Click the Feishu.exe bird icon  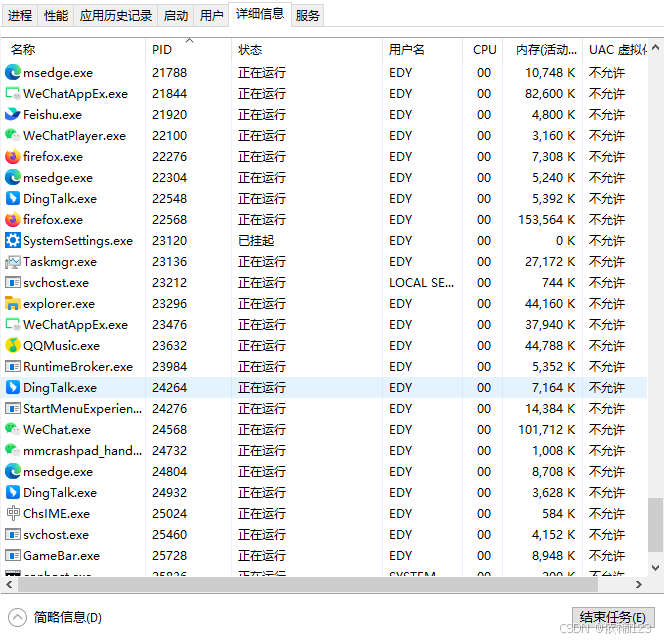[13, 114]
